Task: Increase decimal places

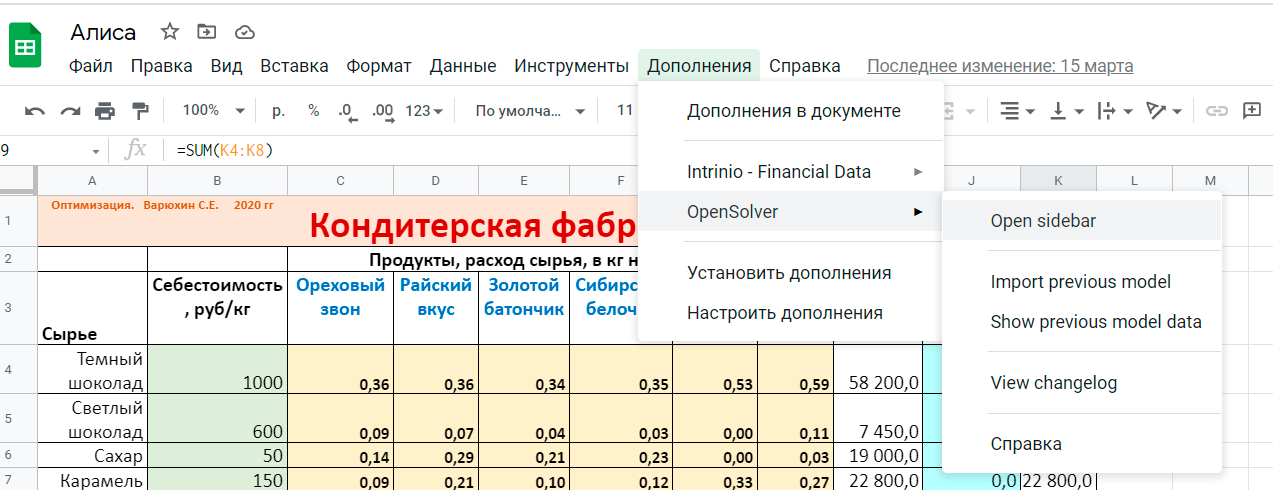Action: pos(382,111)
